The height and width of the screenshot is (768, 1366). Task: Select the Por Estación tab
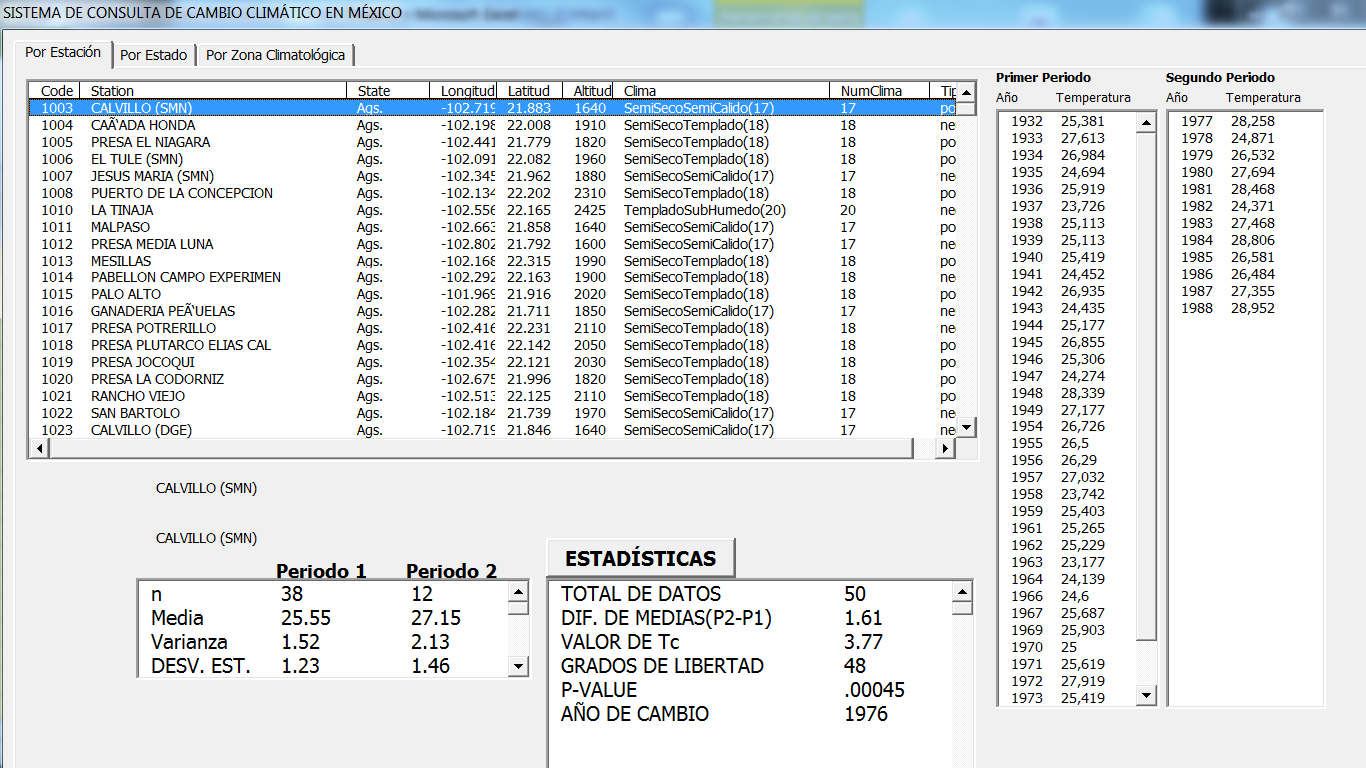(x=63, y=52)
